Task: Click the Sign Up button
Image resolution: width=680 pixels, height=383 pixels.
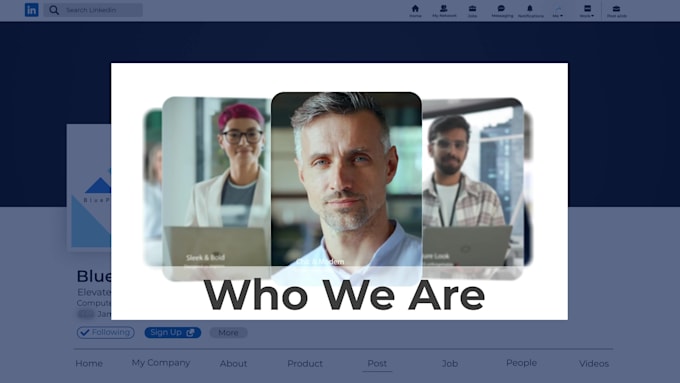Action: point(173,332)
